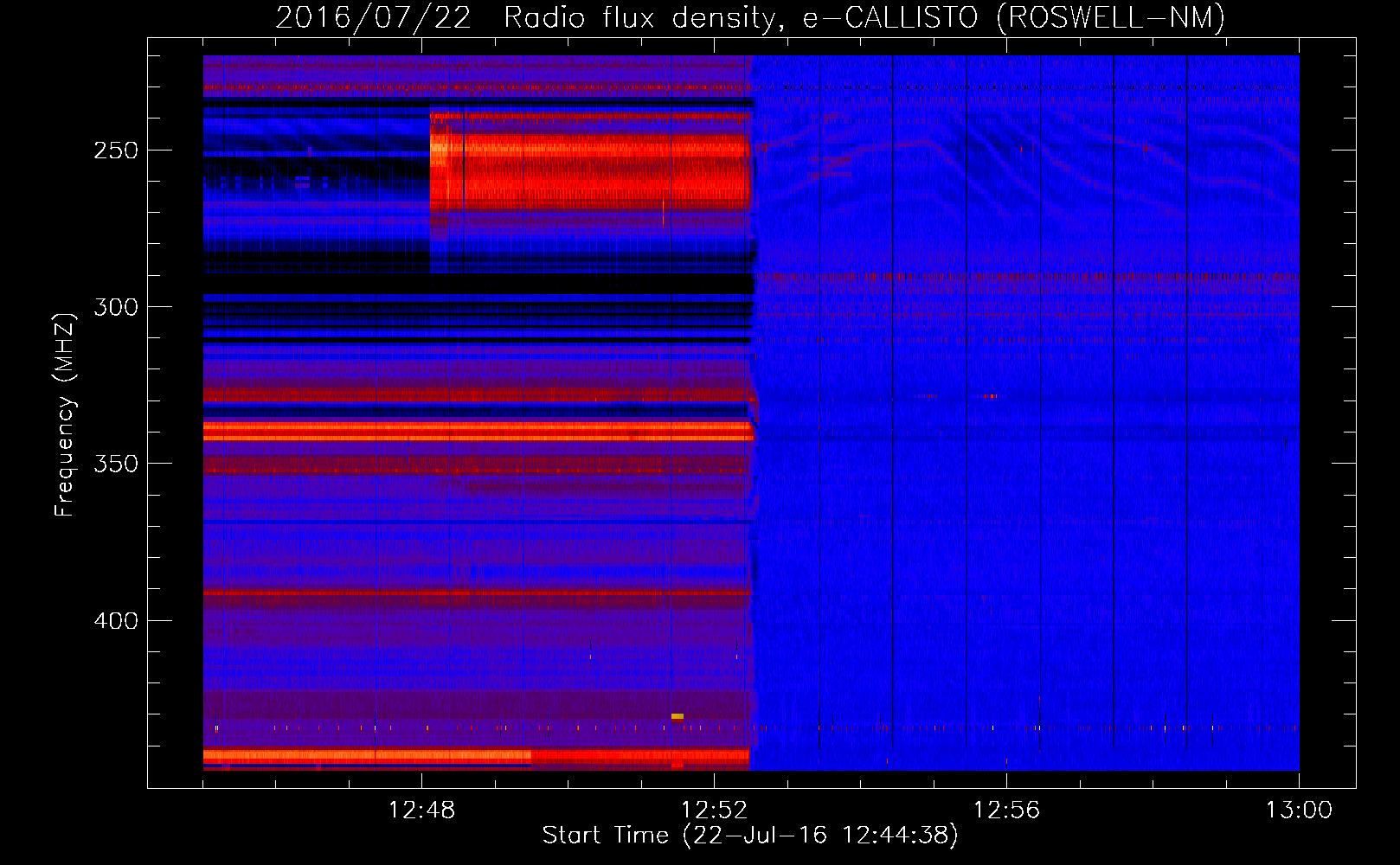Click the bright orange band near 340 MHz
This screenshot has width=1400, height=865.
pyautogui.click(x=478, y=431)
